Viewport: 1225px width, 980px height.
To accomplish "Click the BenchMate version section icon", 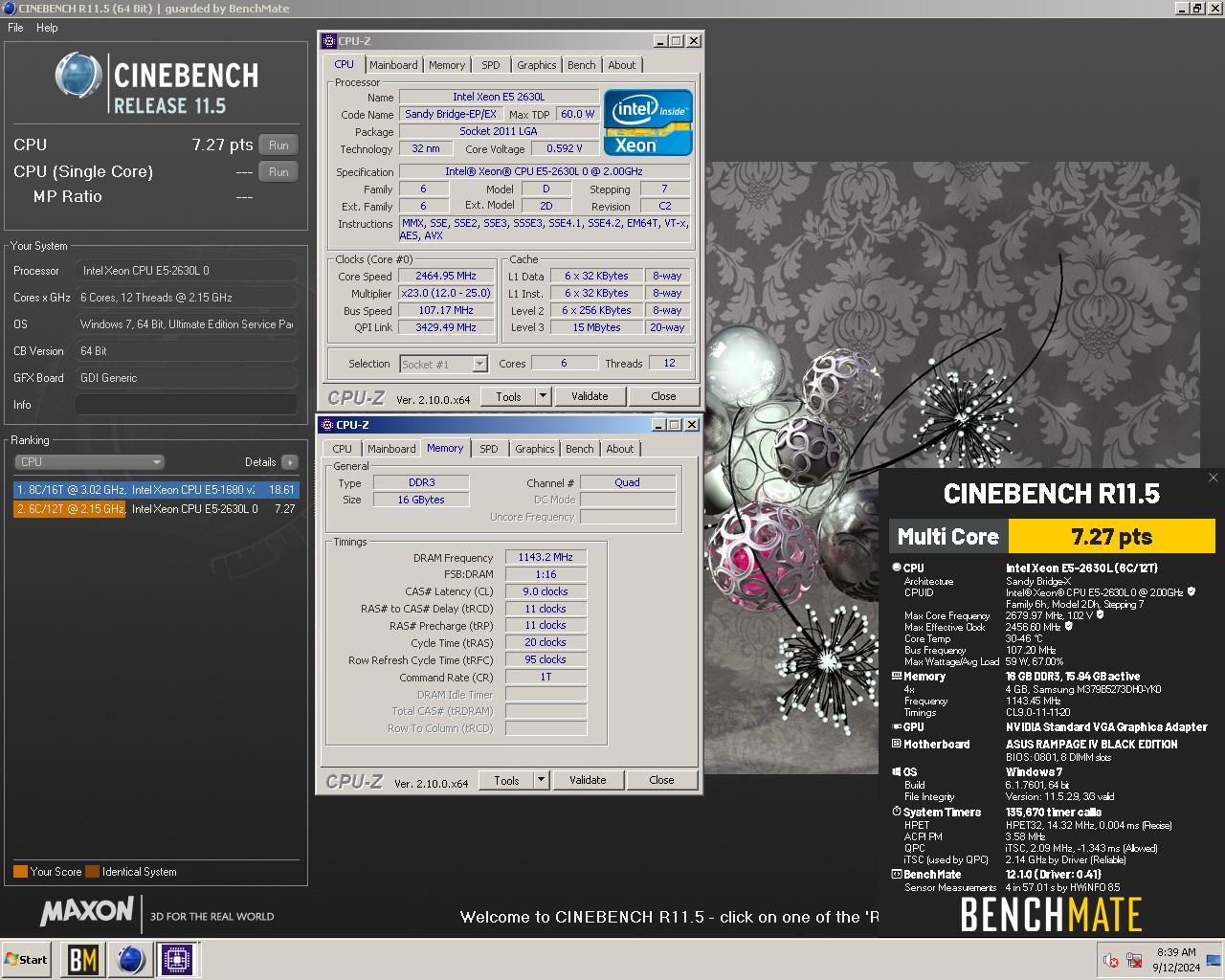I will pos(897,874).
